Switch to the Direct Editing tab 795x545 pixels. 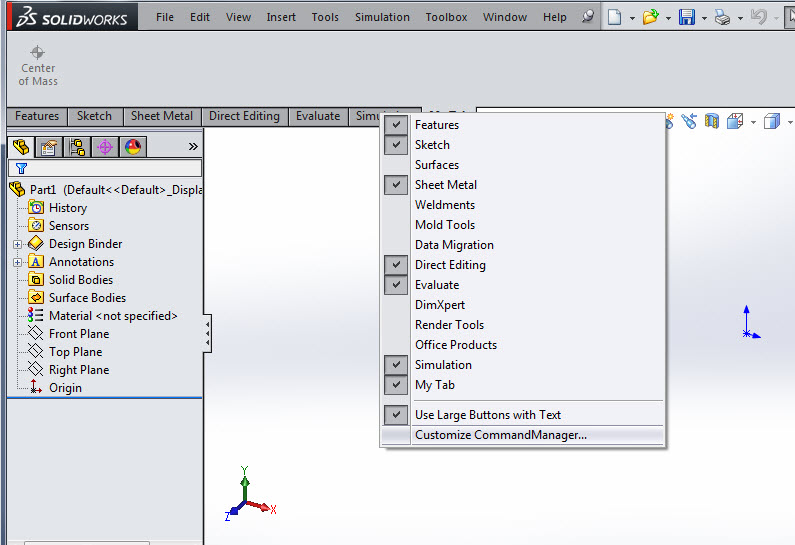pyautogui.click(x=244, y=116)
